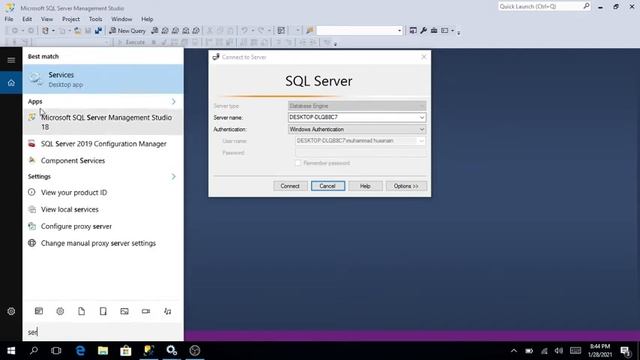Click the New Query toolbar button
640x360 pixels.
127,31
